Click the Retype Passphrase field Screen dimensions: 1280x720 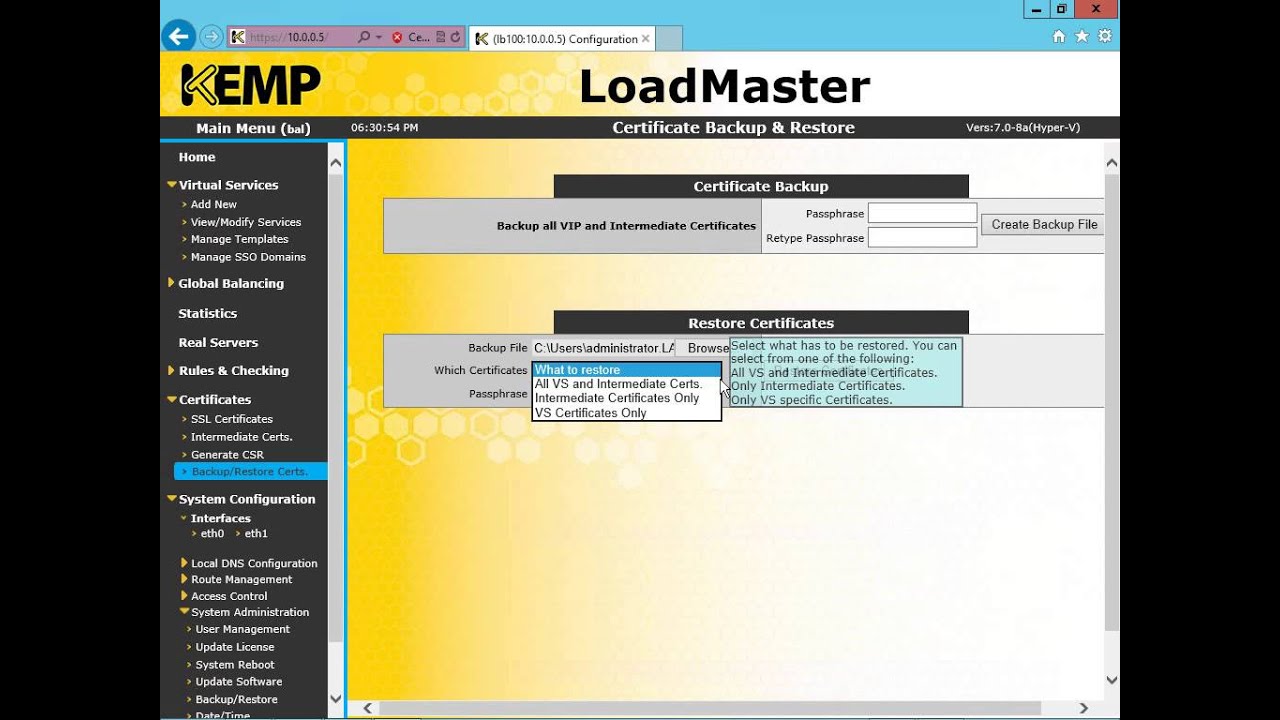tap(922, 238)
